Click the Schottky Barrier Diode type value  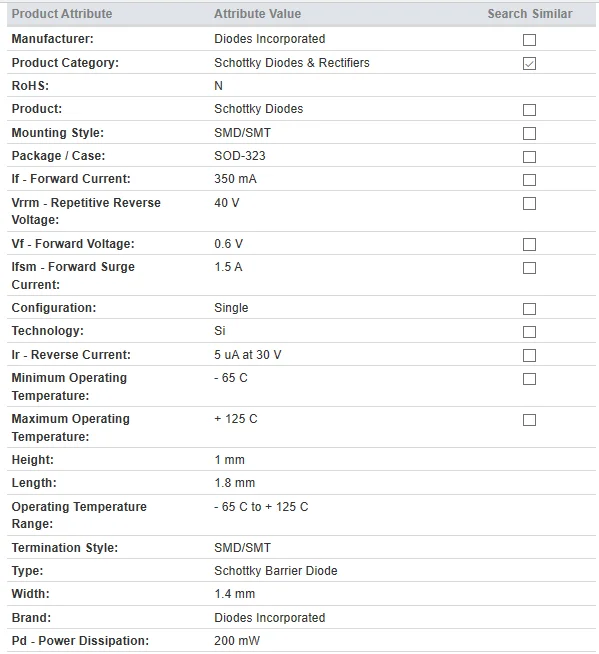(x=276, y=571)
